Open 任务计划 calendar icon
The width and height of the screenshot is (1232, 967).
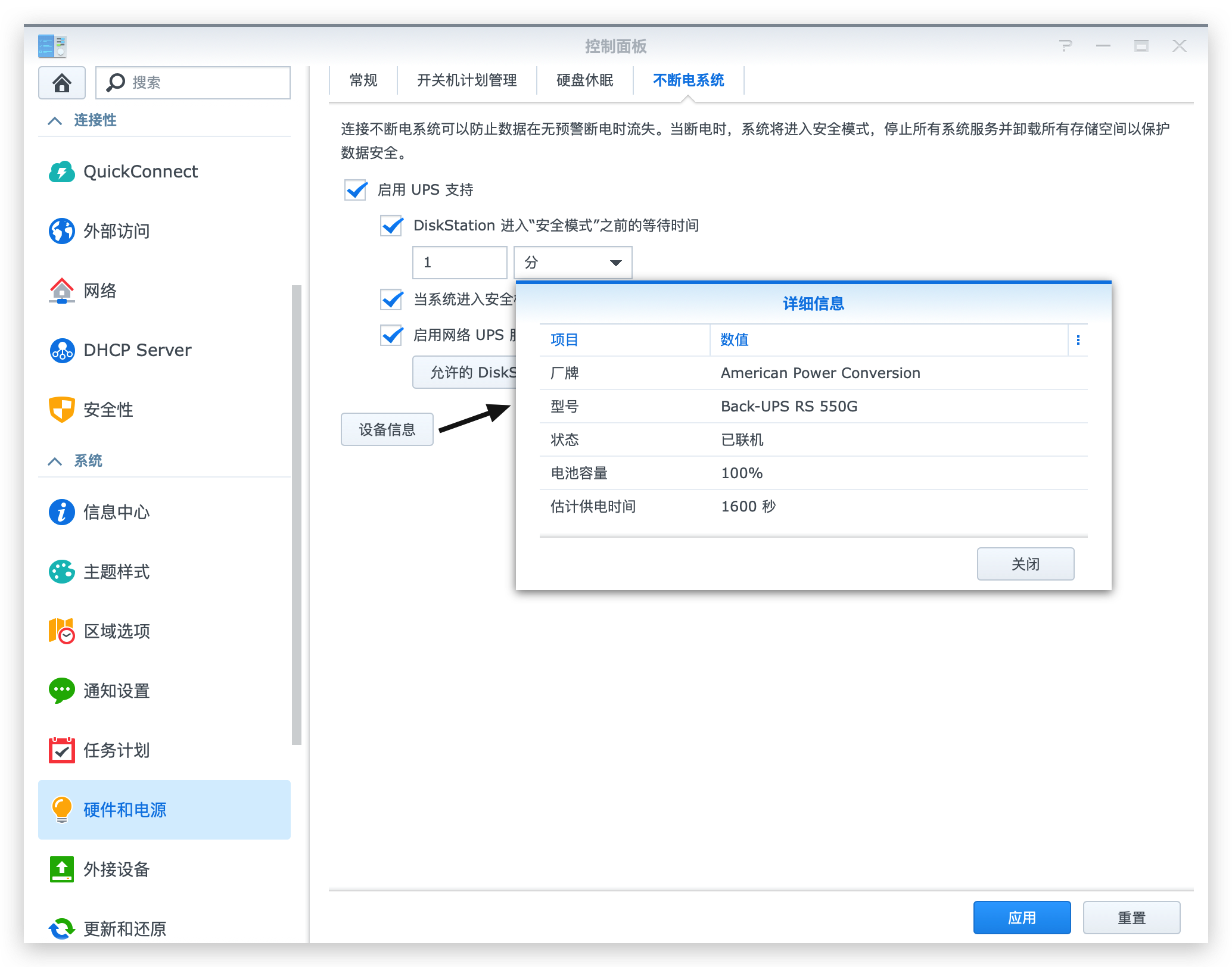pos(62,750)
